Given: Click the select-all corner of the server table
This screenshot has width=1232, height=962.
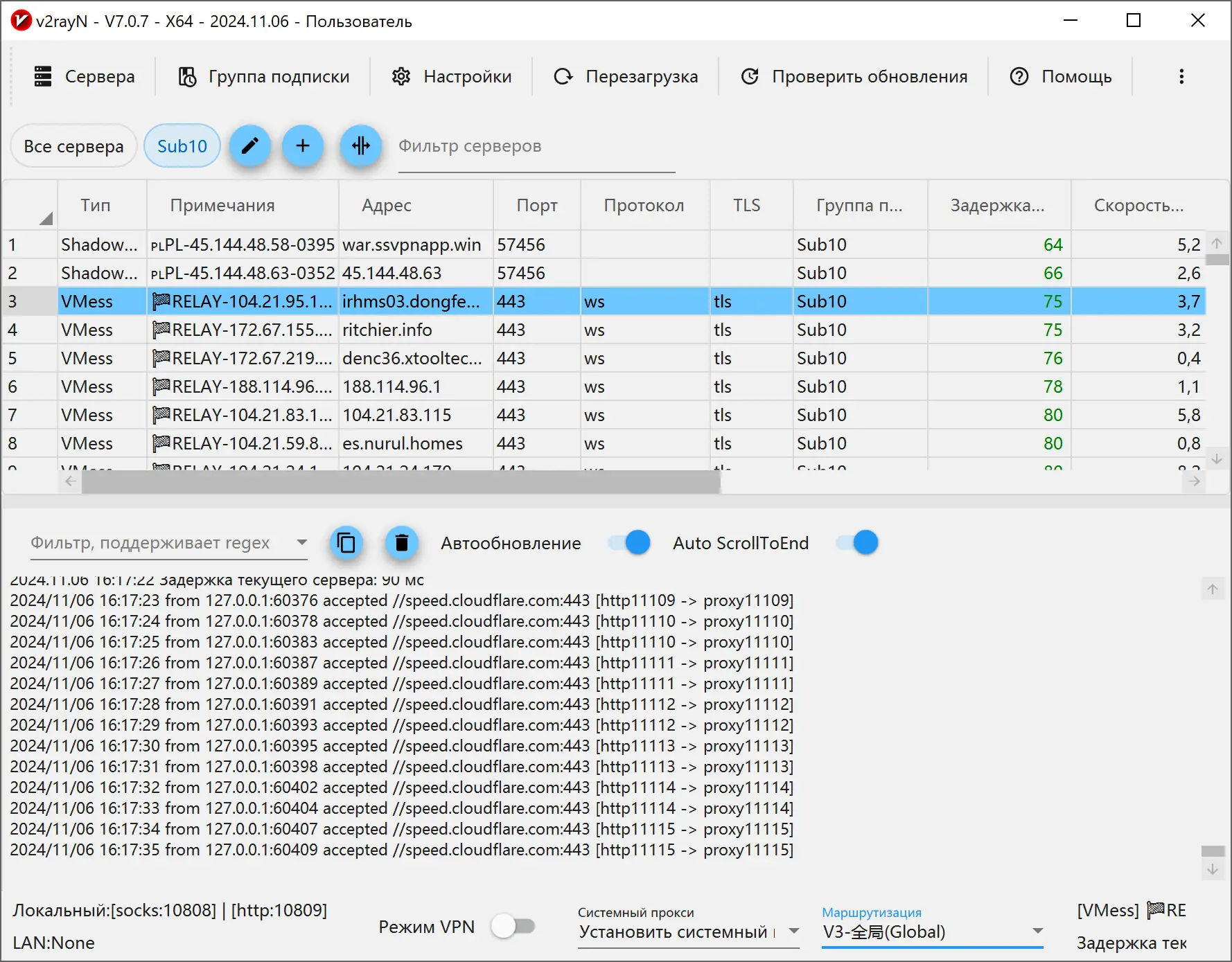Looking at the screenshot, I should [x=30, y=205].
